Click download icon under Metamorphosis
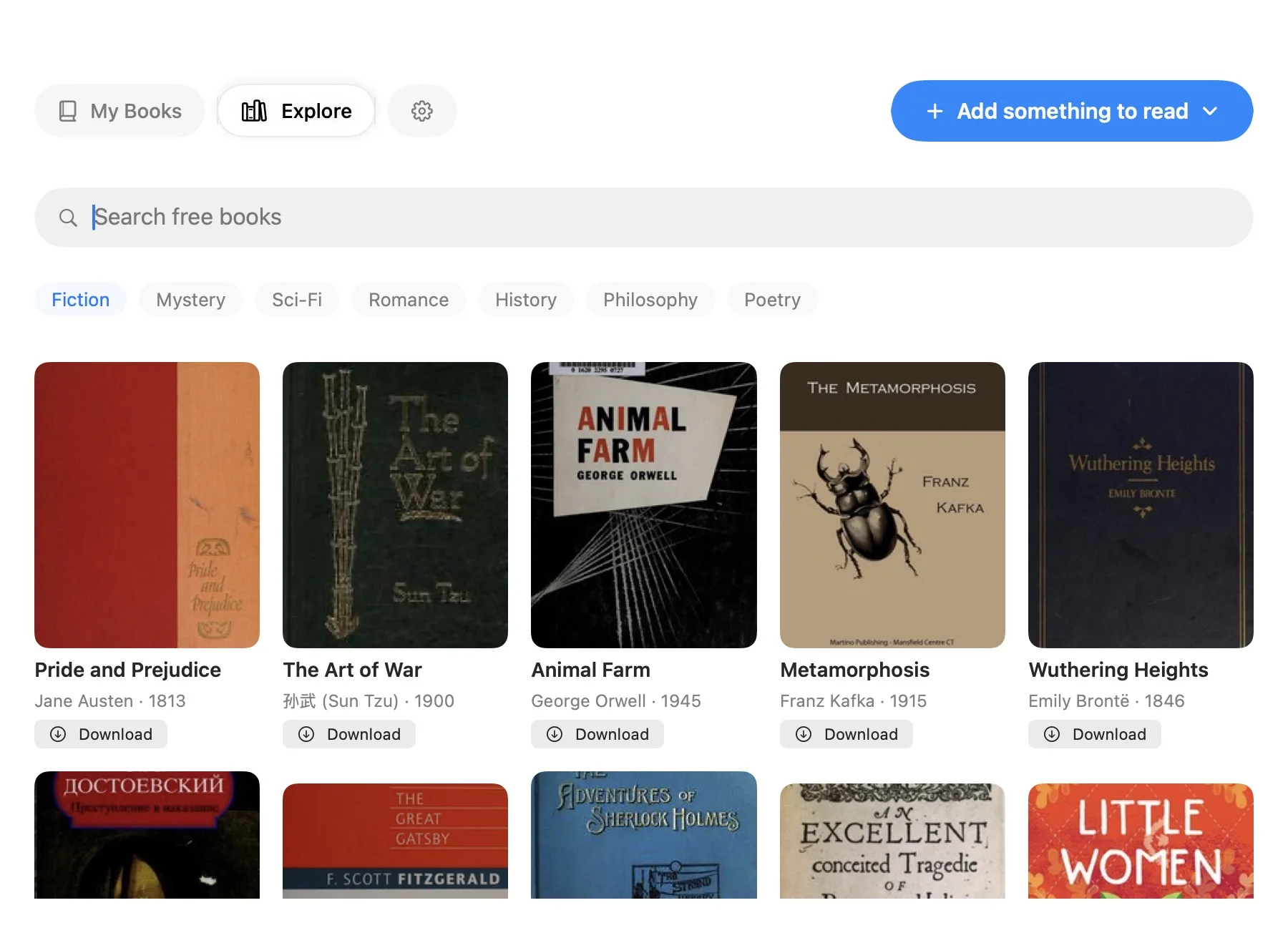This screenshot has width=1288, height=933. tap(804, 734)
